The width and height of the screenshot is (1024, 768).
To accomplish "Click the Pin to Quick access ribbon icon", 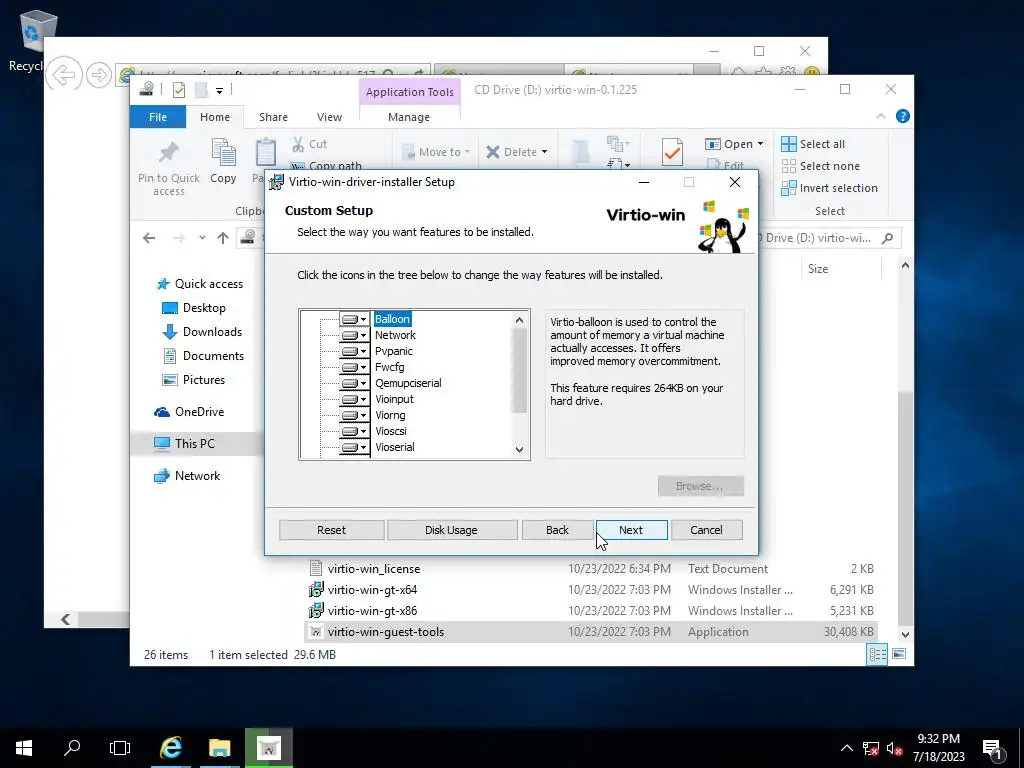I will click(168, 153).
